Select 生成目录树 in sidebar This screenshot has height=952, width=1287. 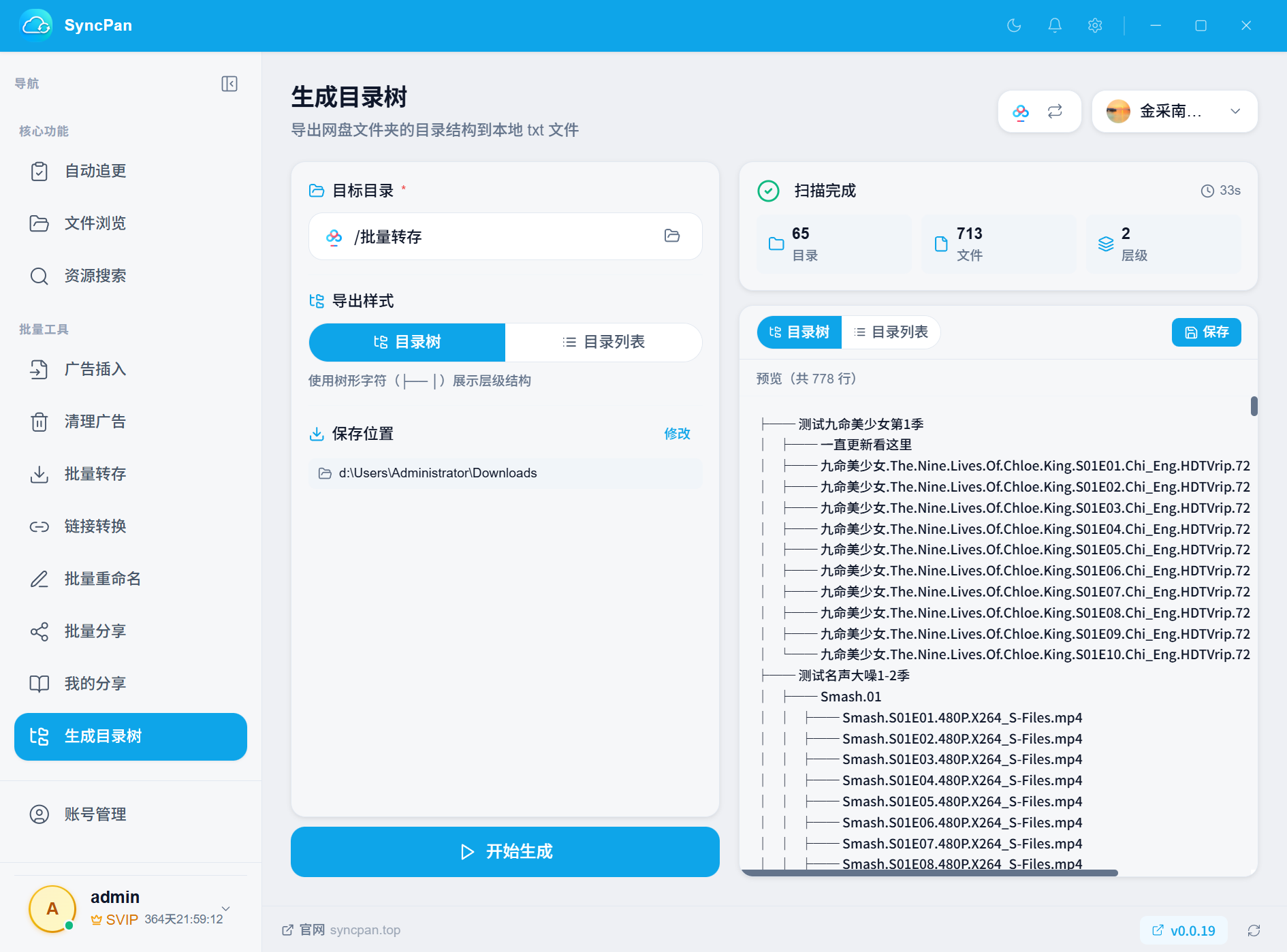click(x=131, y=737)
